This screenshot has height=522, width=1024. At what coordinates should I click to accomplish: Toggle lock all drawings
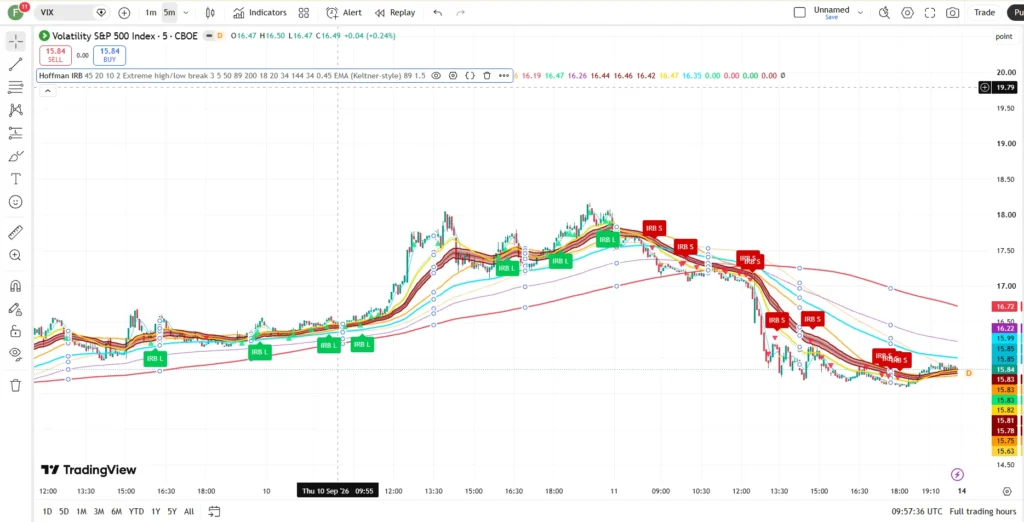tap(16, 331)
